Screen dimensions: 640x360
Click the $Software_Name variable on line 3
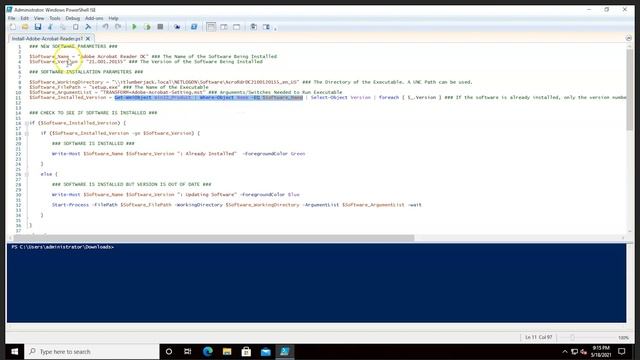point(49,56)
